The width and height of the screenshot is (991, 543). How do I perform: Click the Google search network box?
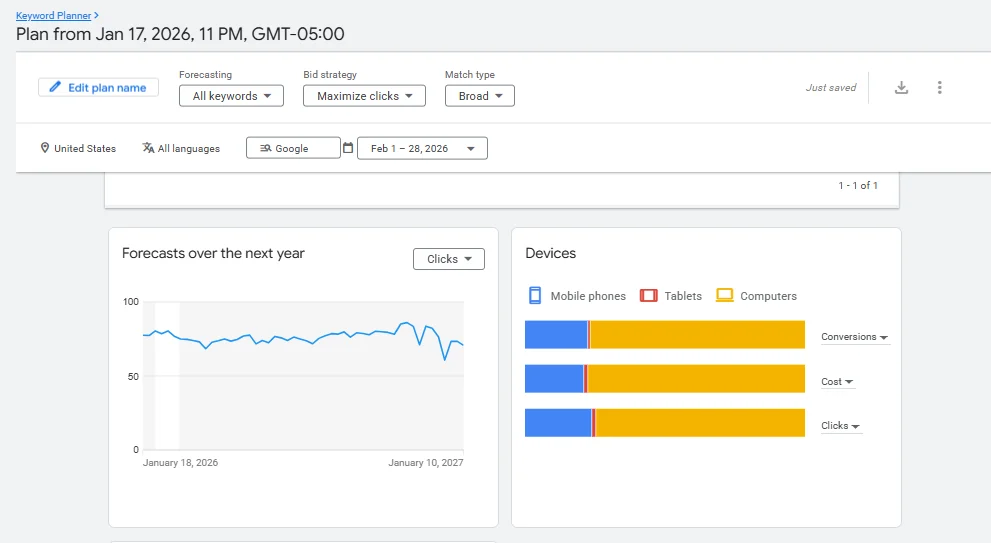tap(293, 148)
